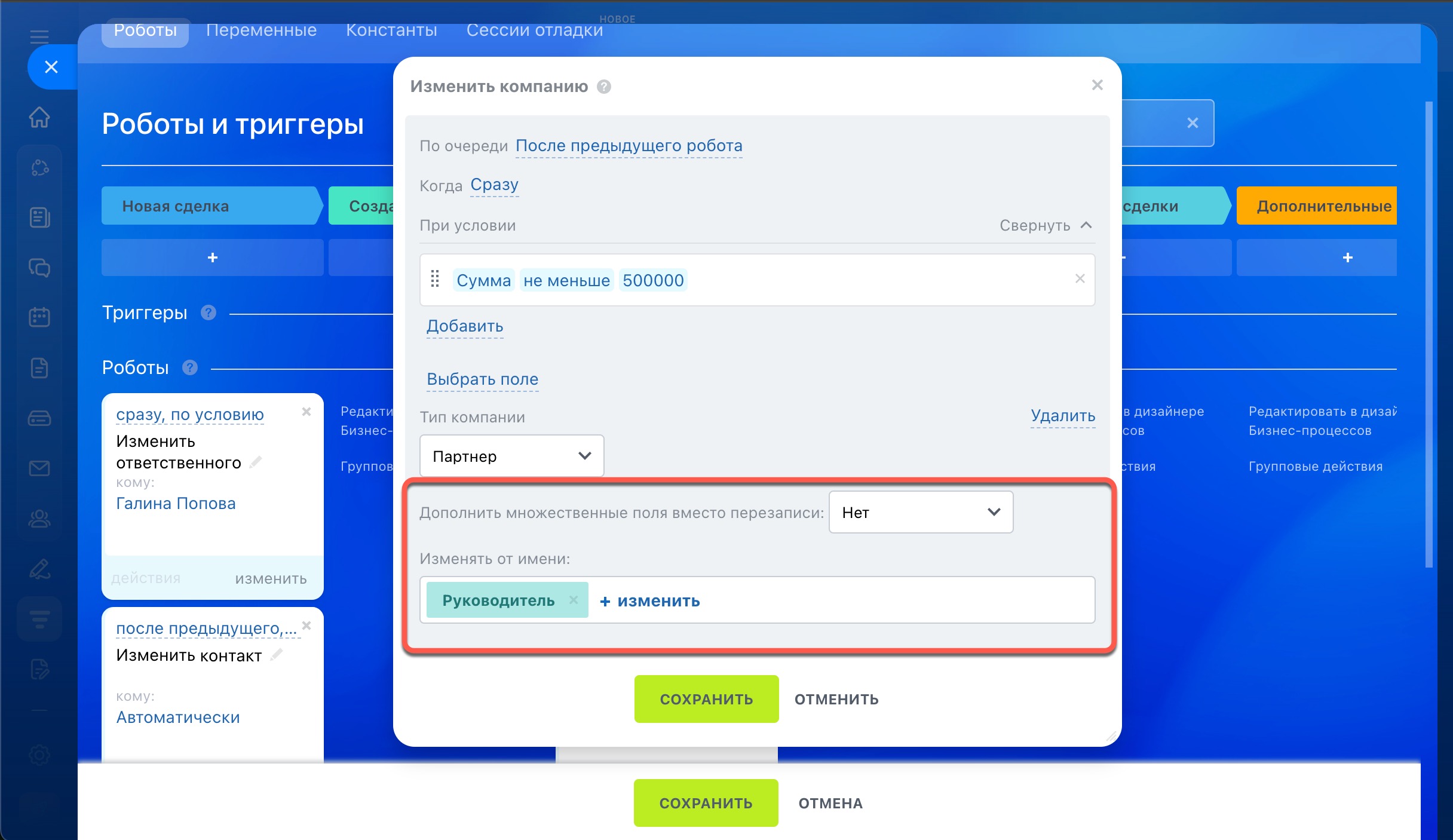The image size is (1453, 840).
Task: Click pencil icon next to Изменить ответственного
Action: coord(256,462)
